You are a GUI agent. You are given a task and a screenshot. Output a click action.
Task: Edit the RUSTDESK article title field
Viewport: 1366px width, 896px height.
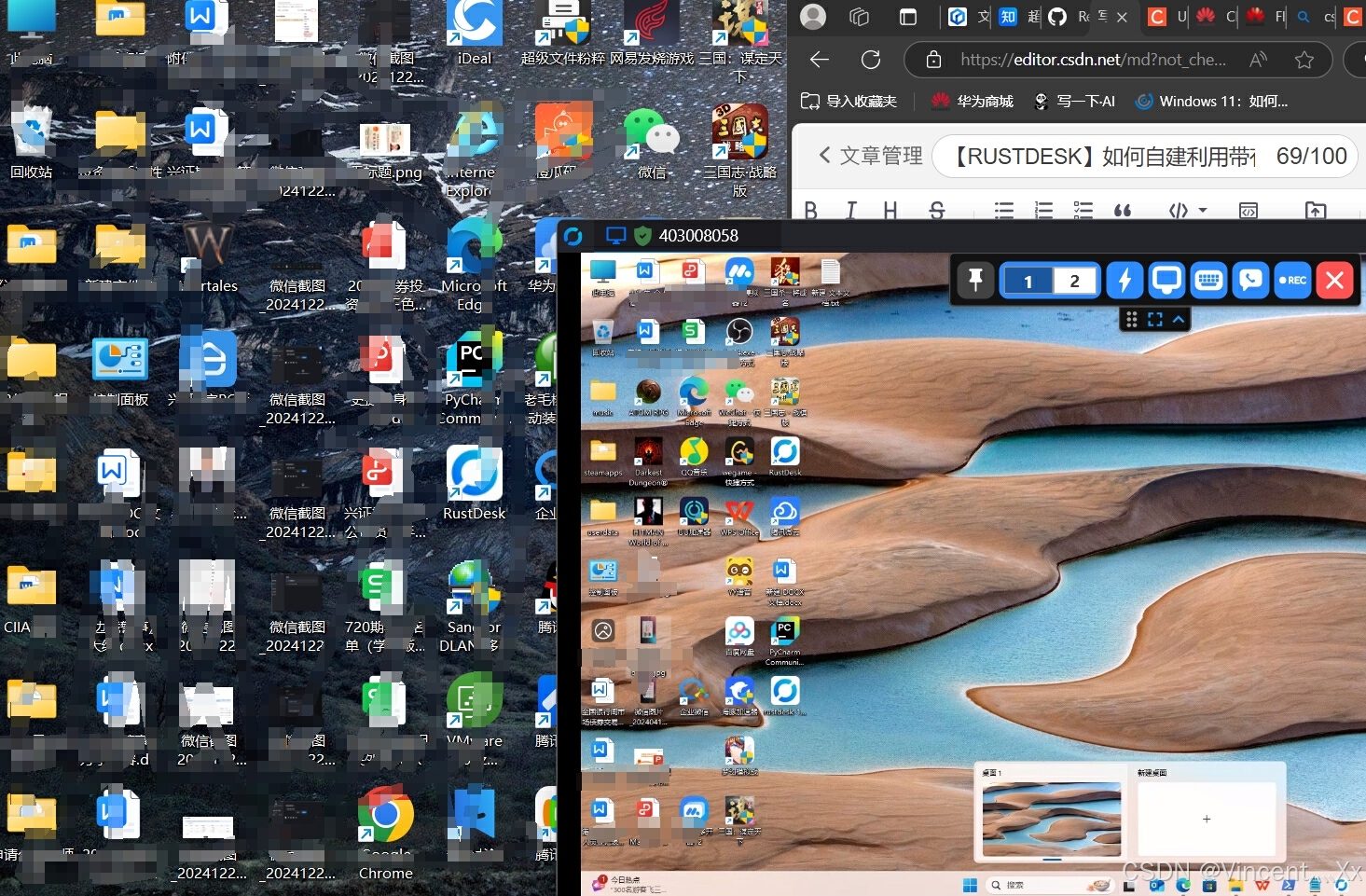[1145, 157]
